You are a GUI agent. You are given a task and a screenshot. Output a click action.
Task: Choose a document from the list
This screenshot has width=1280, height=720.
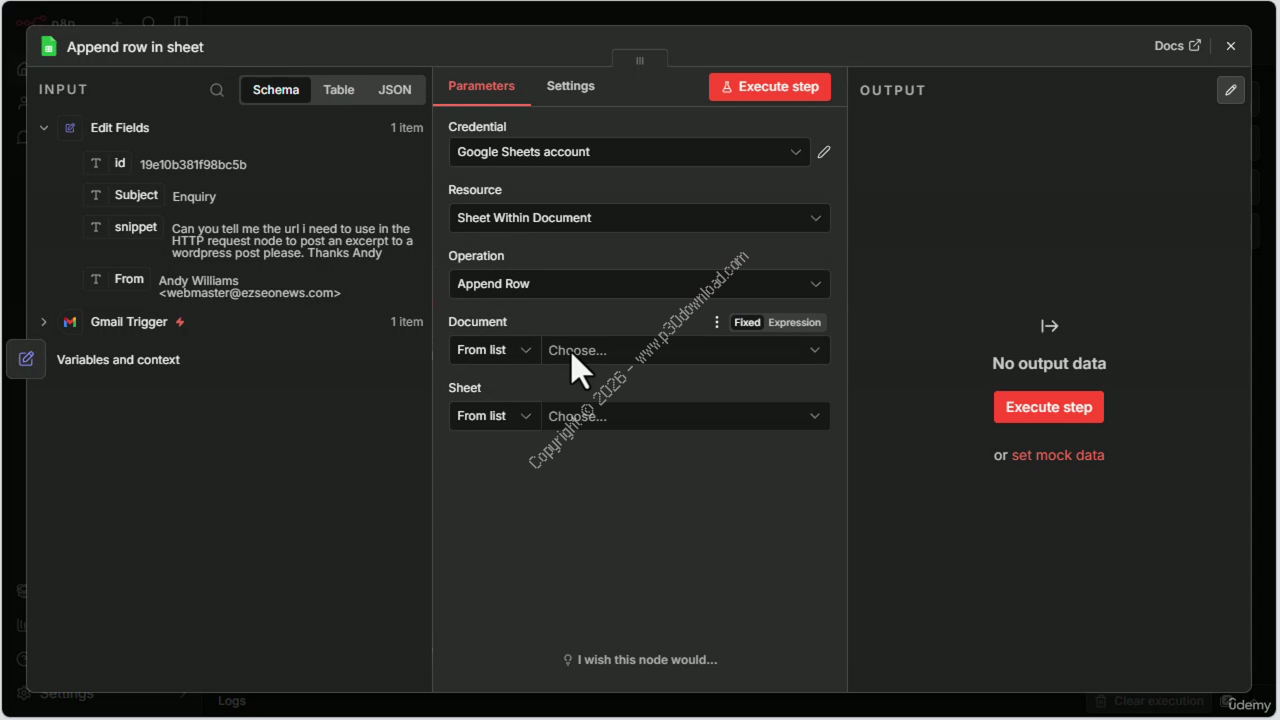[685, 350]
